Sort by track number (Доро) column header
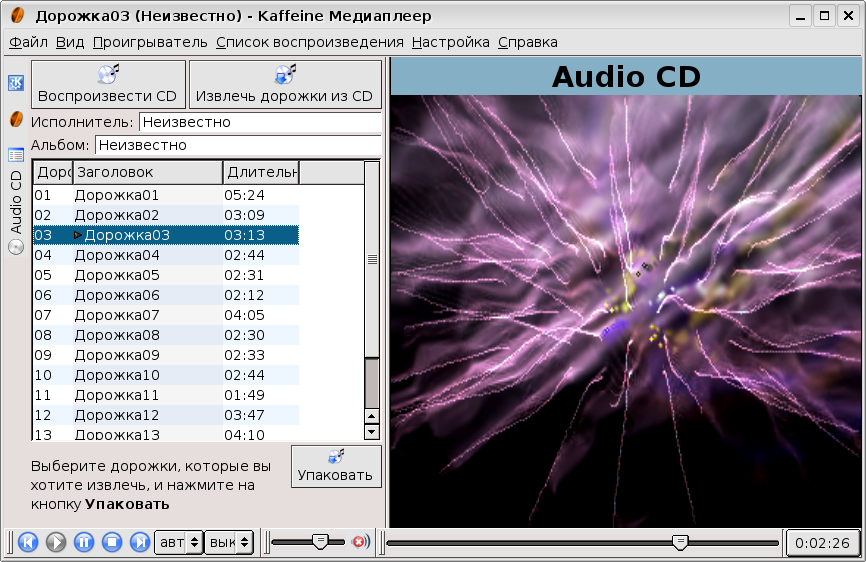 click(53, 172)
